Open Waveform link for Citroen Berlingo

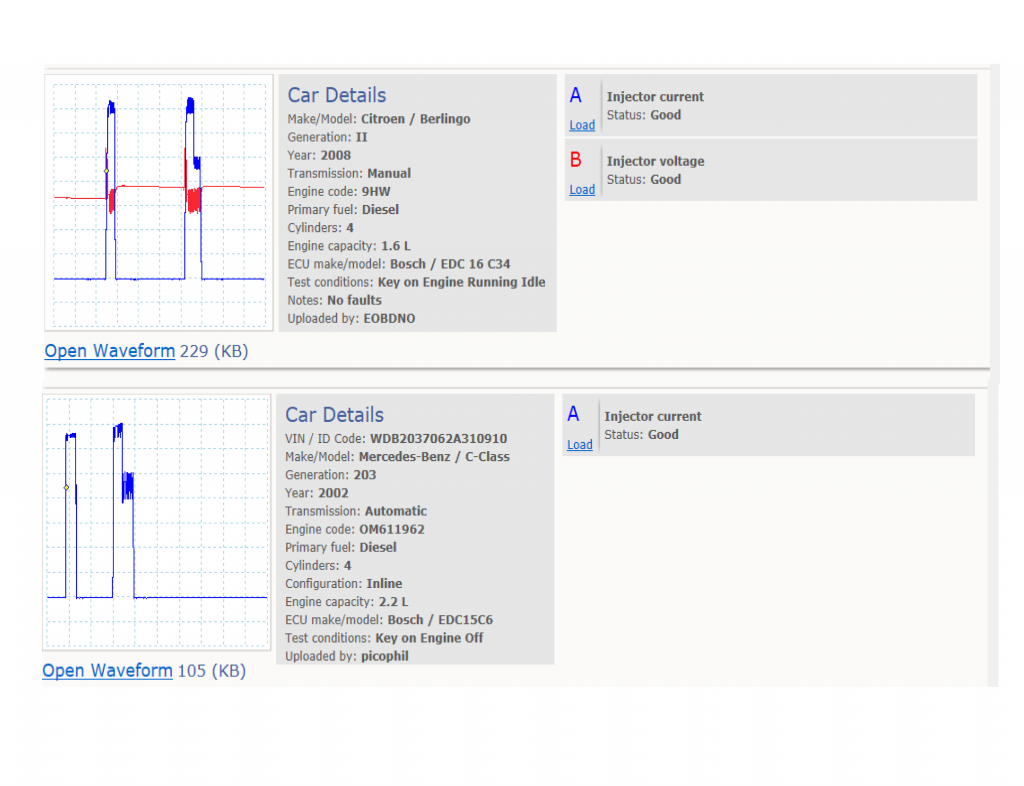click(110, 351)
